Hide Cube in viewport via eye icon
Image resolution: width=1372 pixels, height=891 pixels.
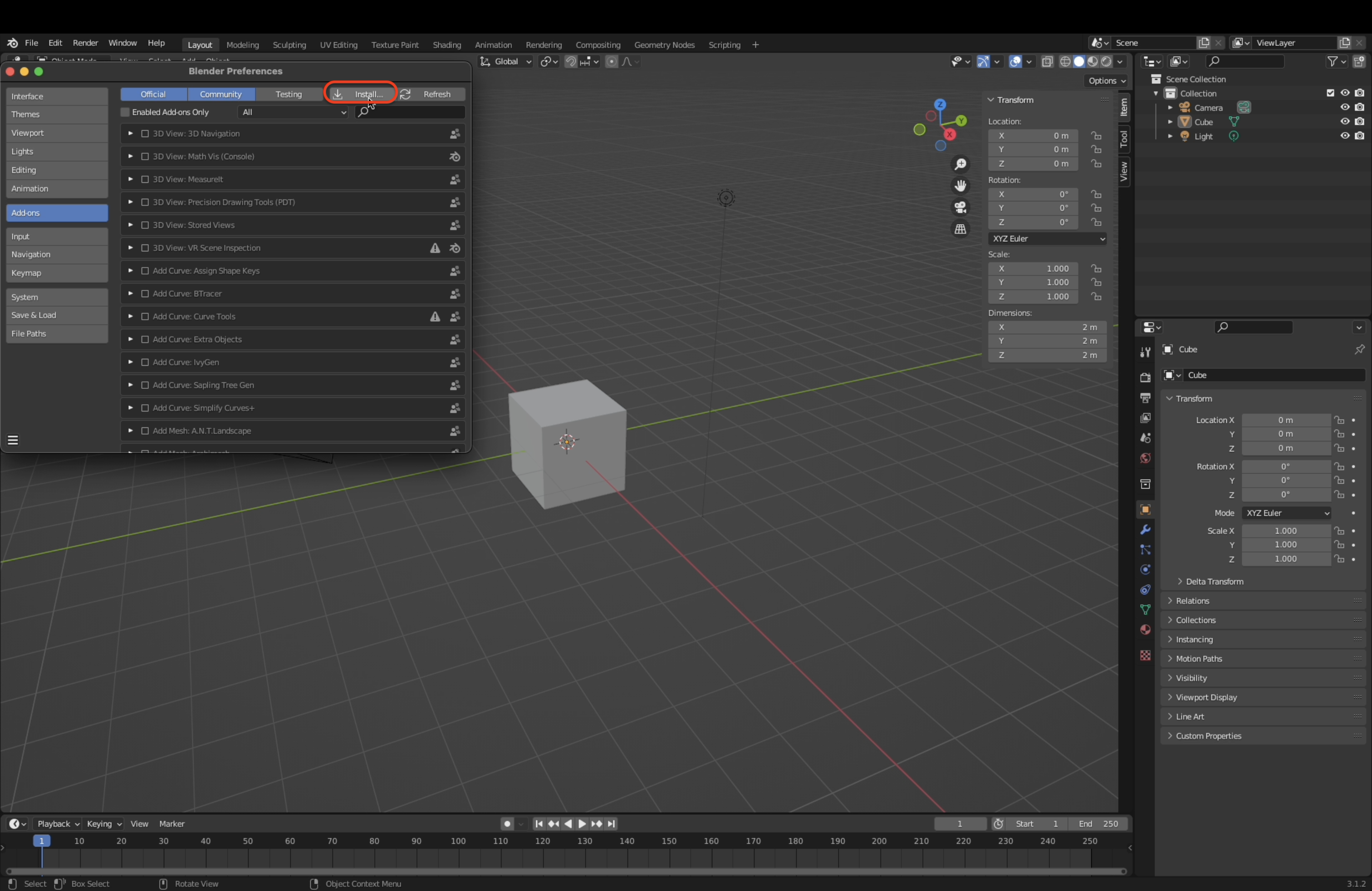click(x=1344, y=122)
